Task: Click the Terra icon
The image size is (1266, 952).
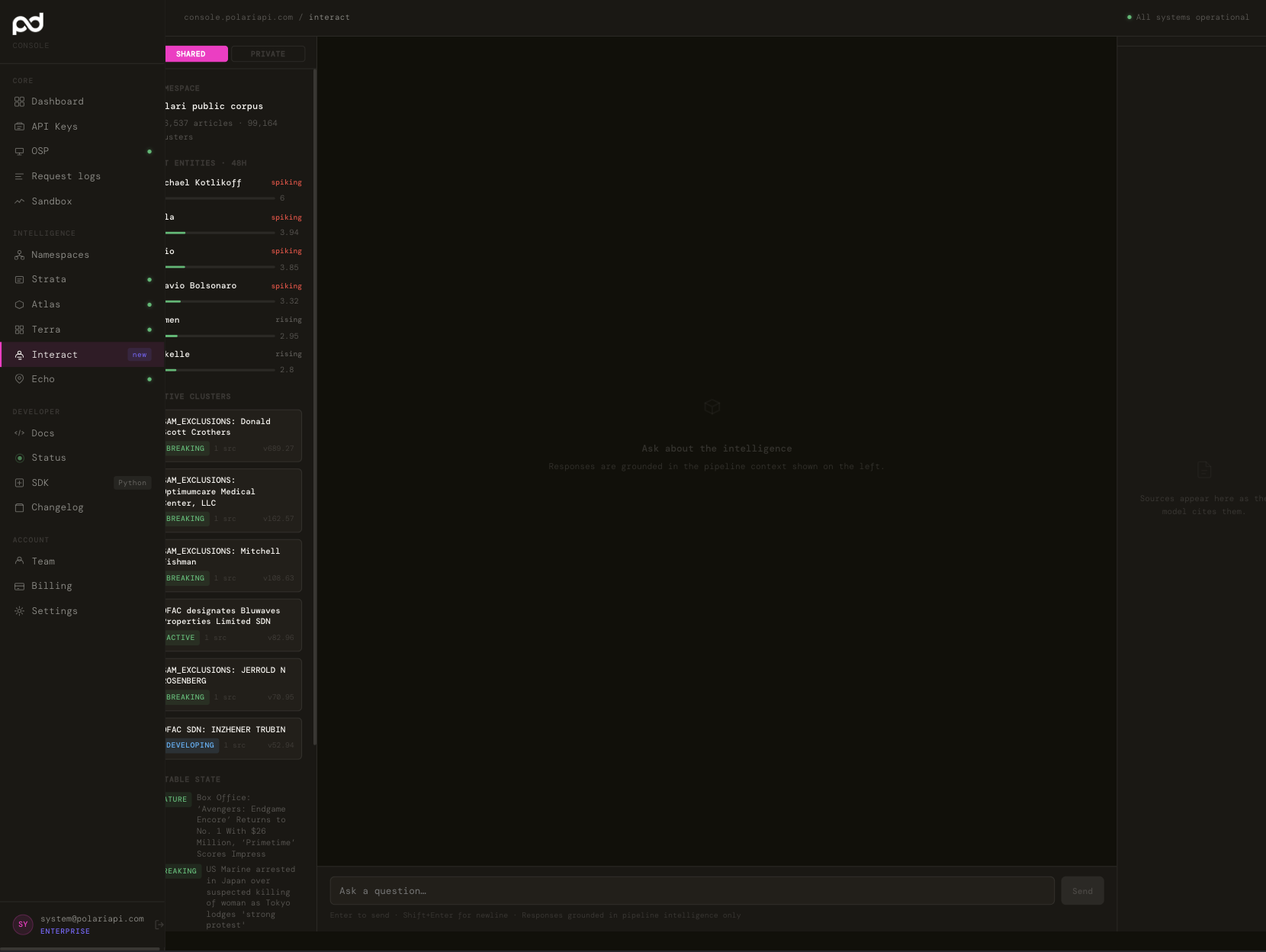Action: click(19, 330)
